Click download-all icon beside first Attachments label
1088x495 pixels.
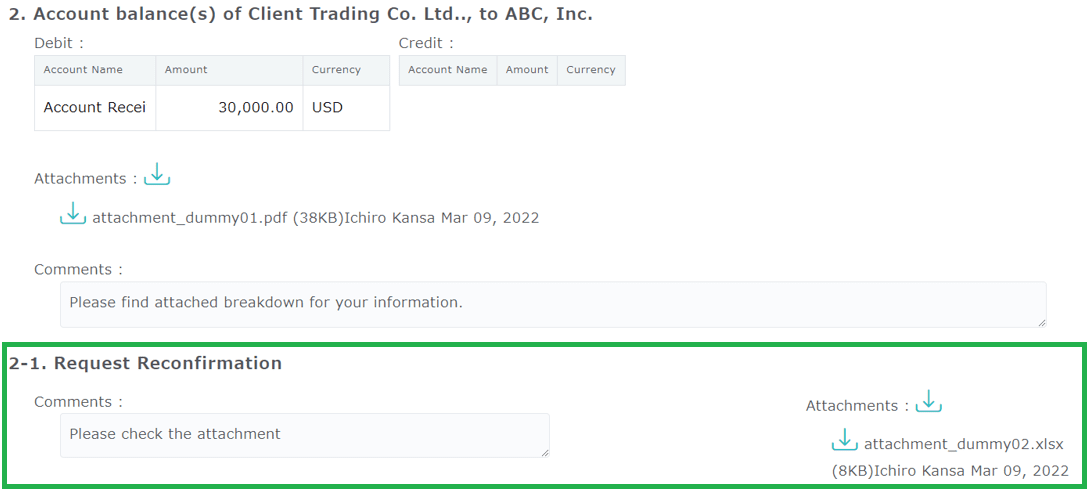pos(157,176)
